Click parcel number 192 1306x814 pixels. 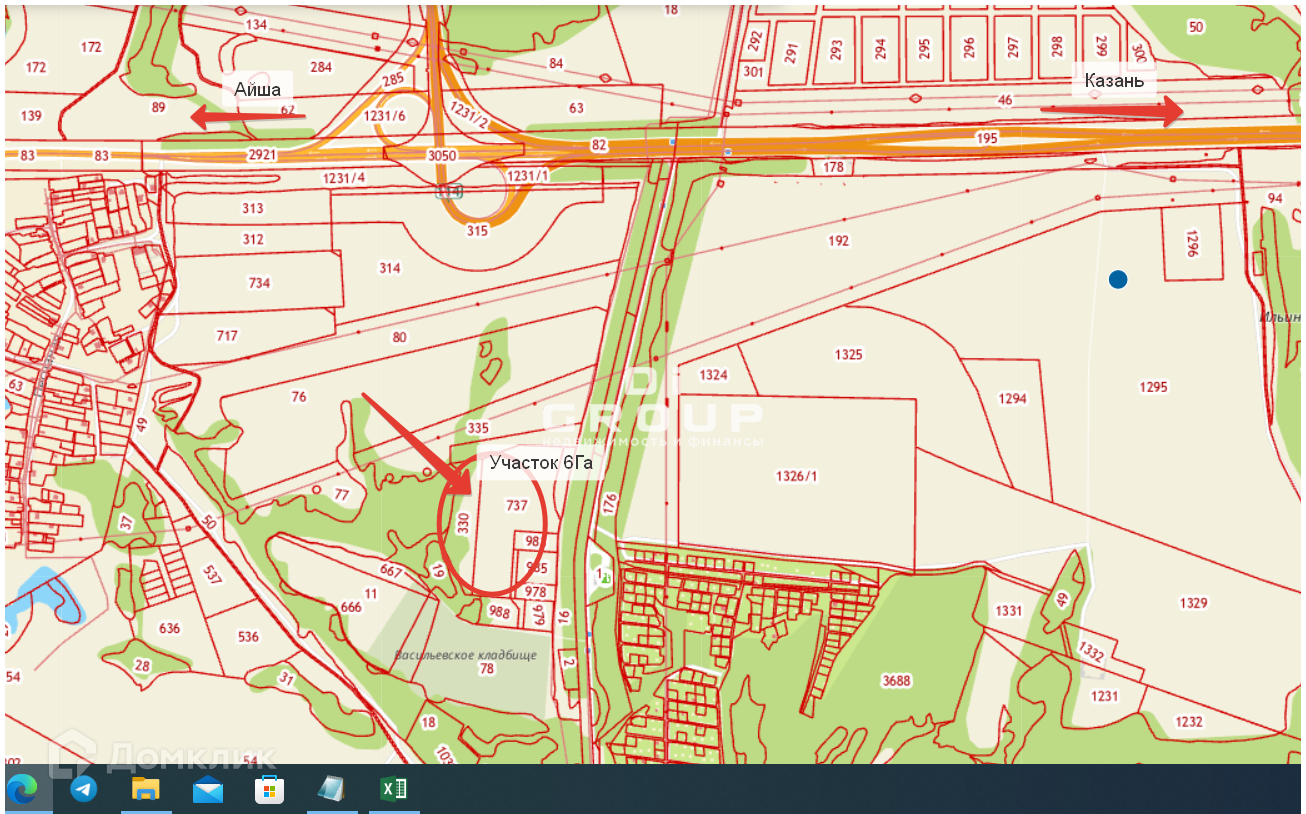(839, 241)
